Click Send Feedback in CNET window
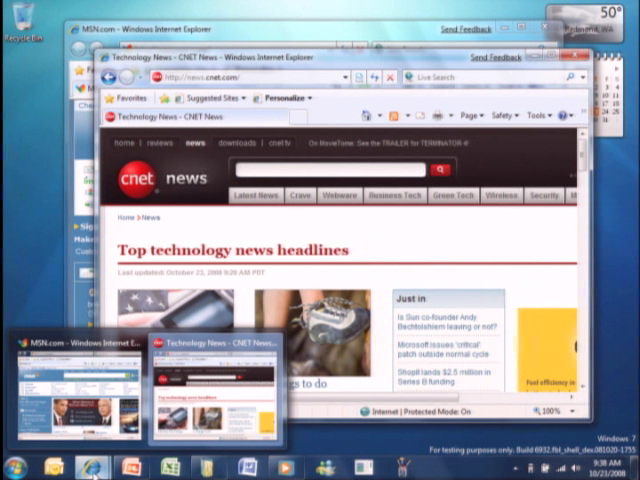640x480 pixels. pyautogui.click(x=496, y=58)
